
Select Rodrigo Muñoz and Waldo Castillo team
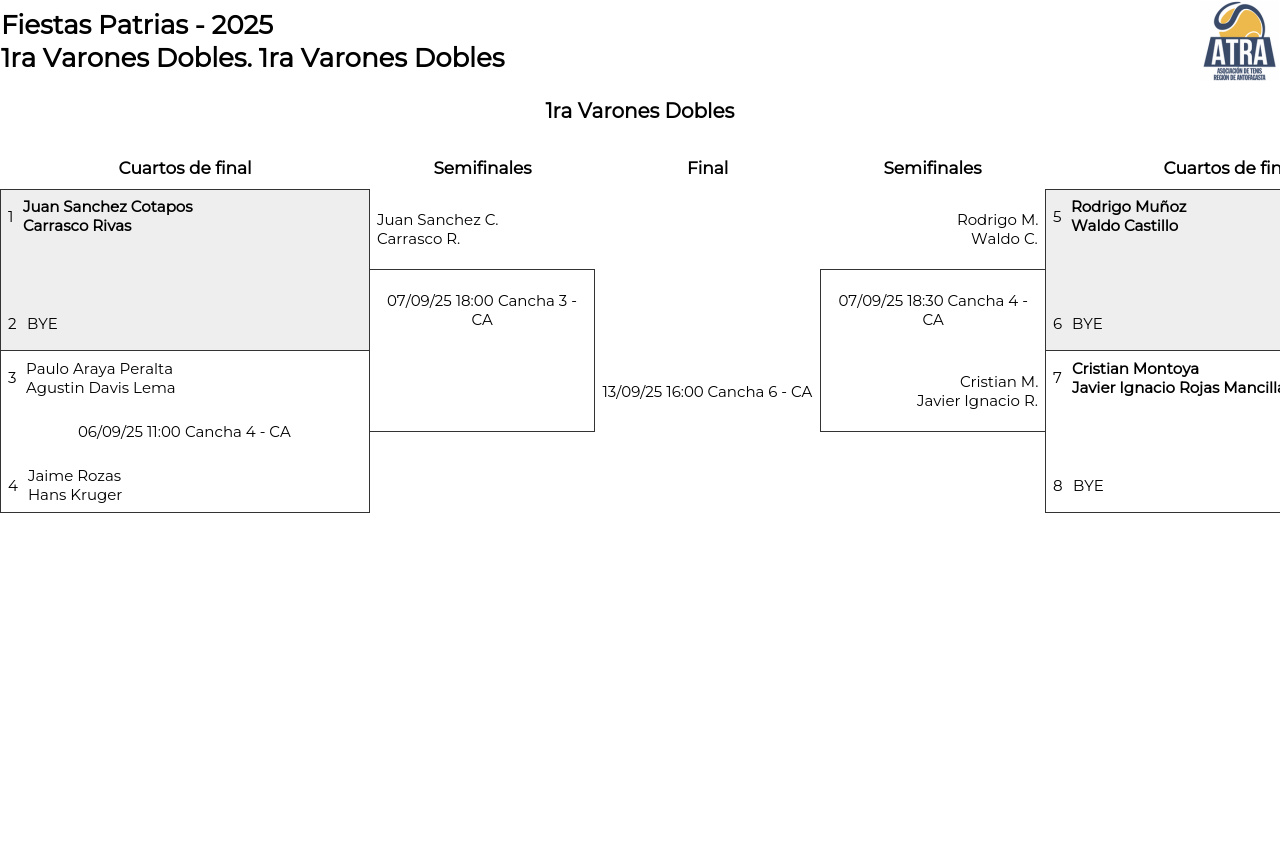point(1128,216)
